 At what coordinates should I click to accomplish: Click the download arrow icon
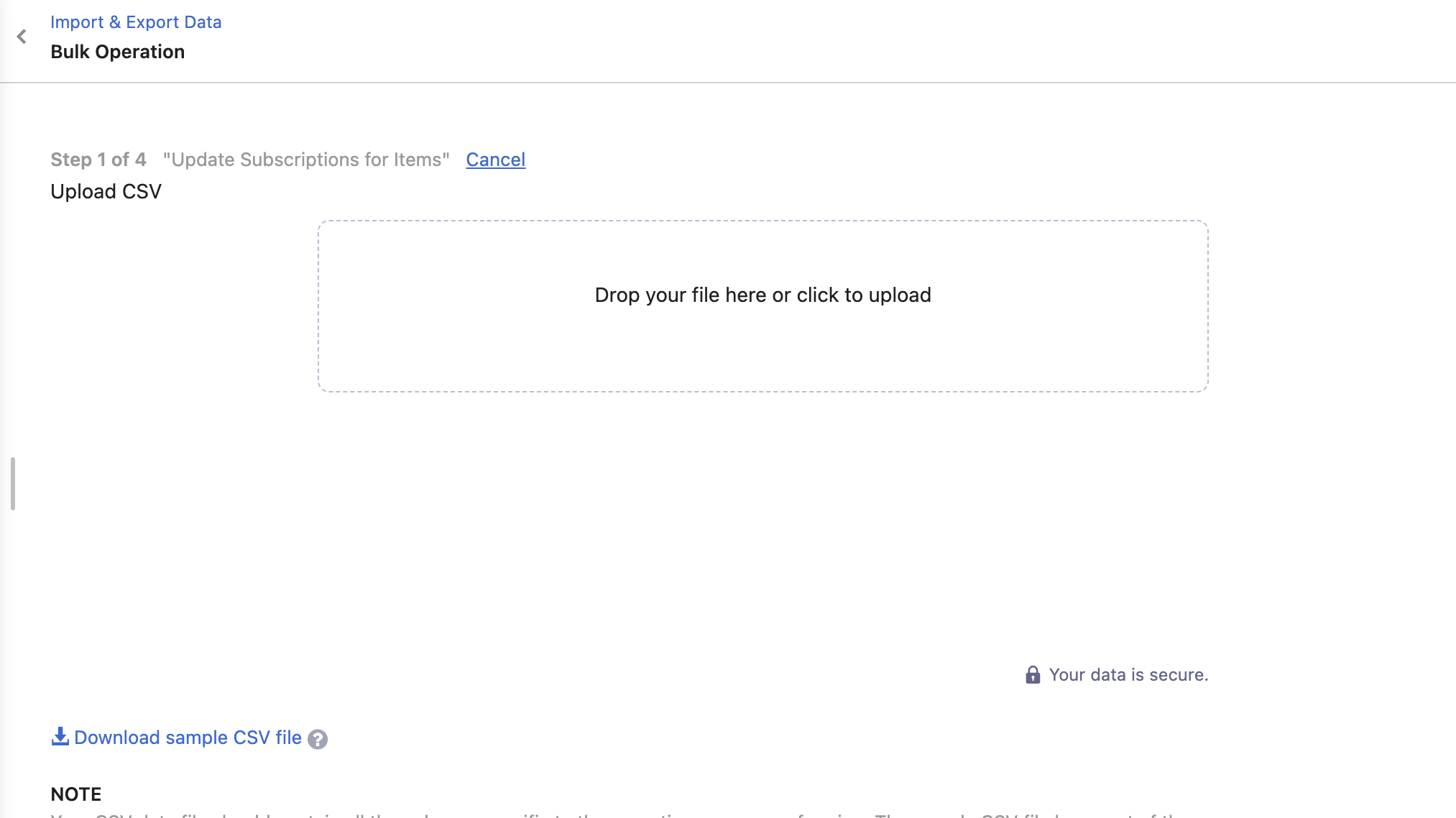[x=60, y=737]
